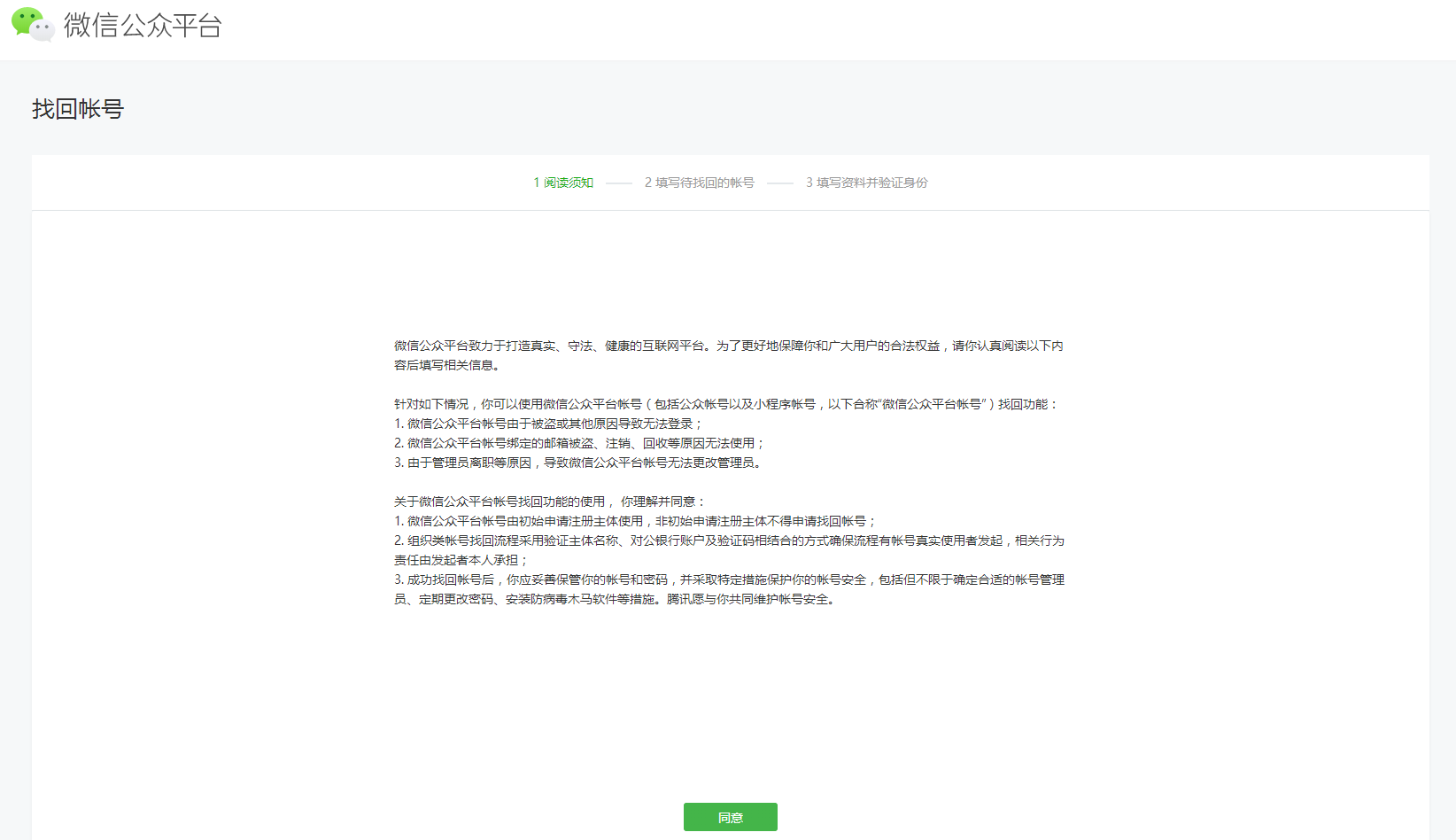Click the divider line between steps 1 and 2
The height and width of the screenshot is (840, 1456).
coord(619,183)
